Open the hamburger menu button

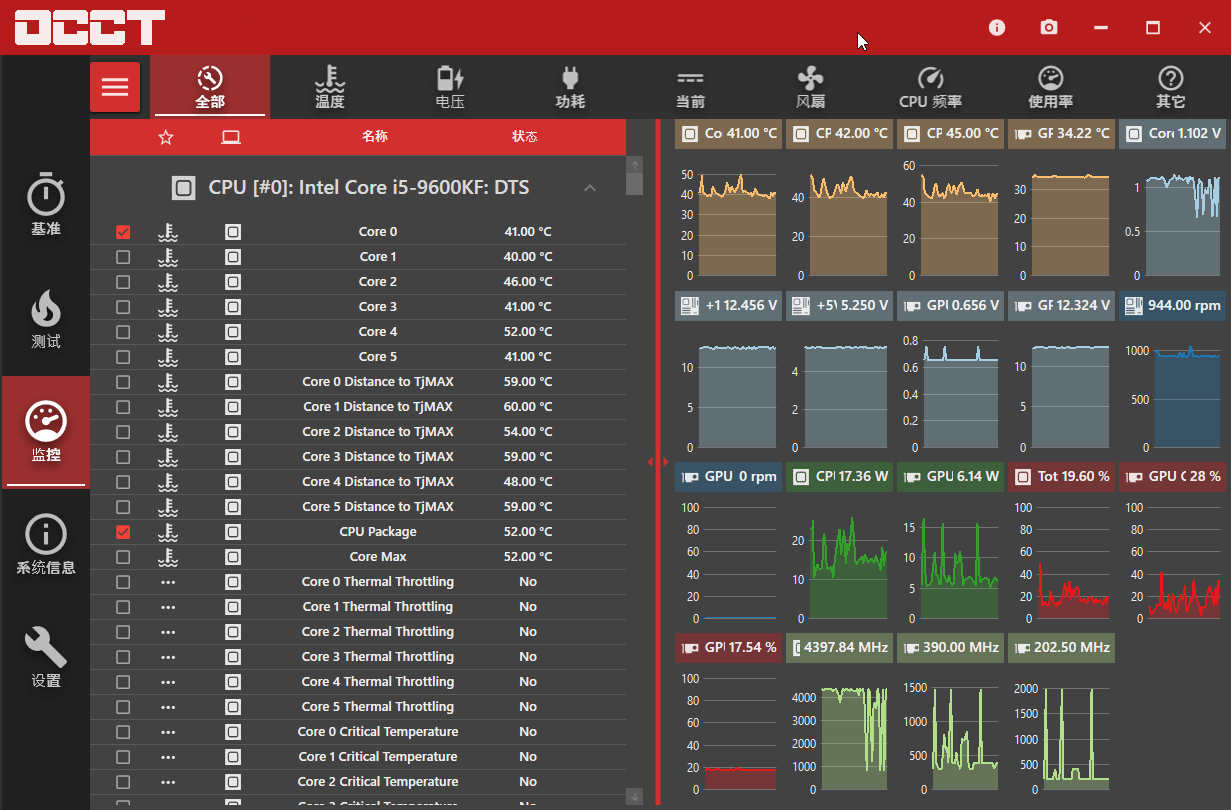point(115,87)
